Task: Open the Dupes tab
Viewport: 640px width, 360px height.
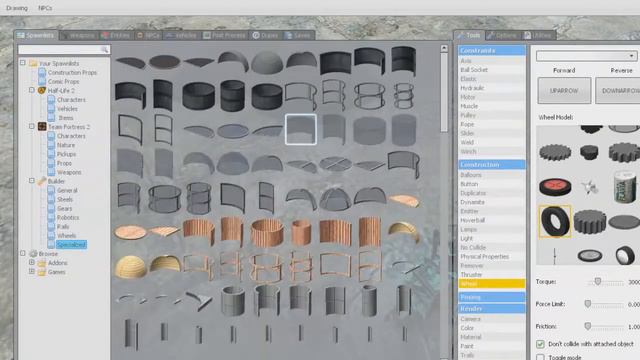Action: [265, 36]
